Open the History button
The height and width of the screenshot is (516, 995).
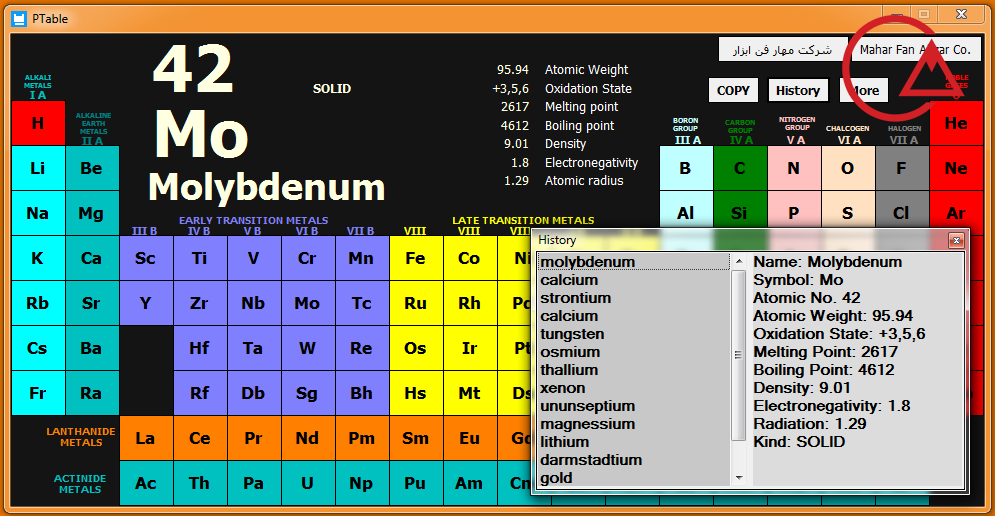[x=797, y=90]
